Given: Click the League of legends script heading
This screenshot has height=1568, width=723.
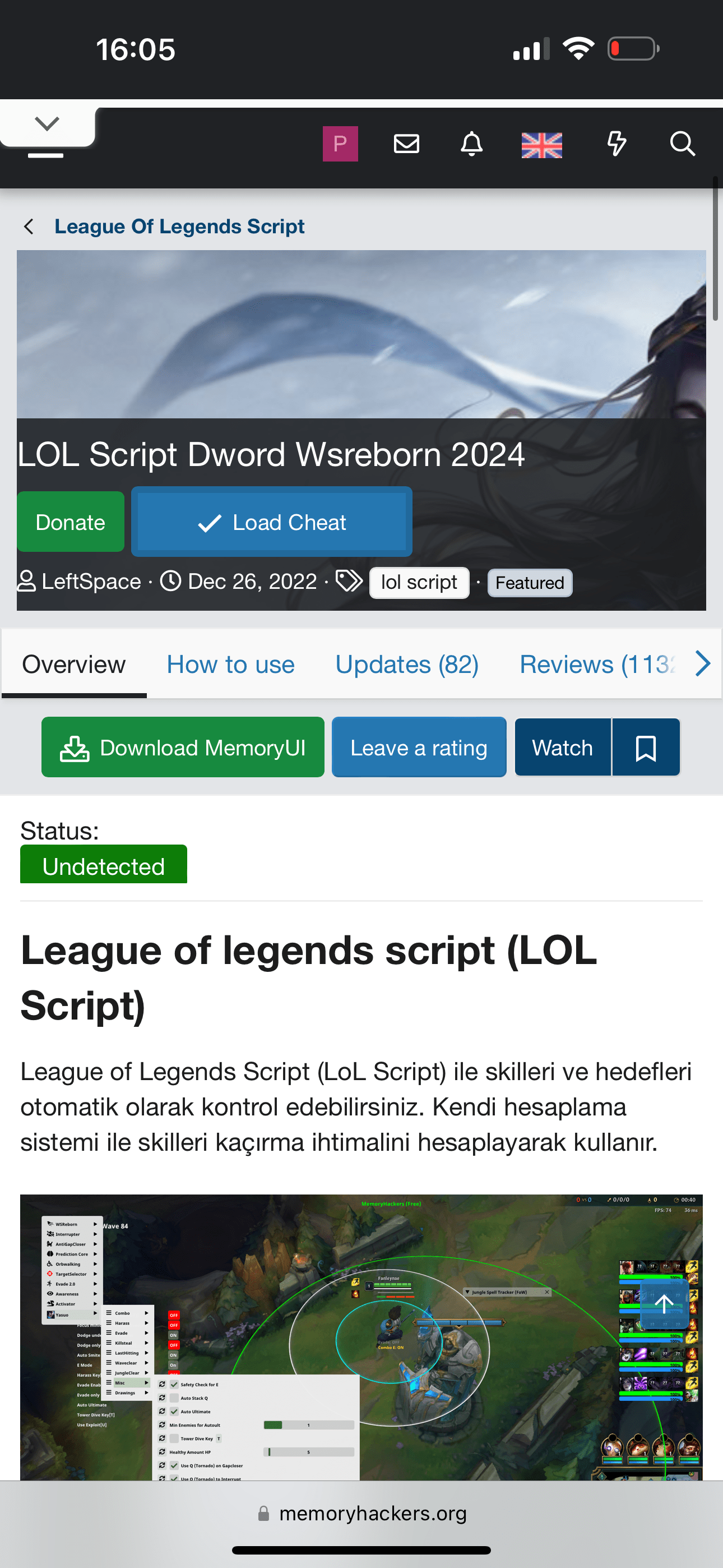Looking at the screenshot, I should click(309, 977).
